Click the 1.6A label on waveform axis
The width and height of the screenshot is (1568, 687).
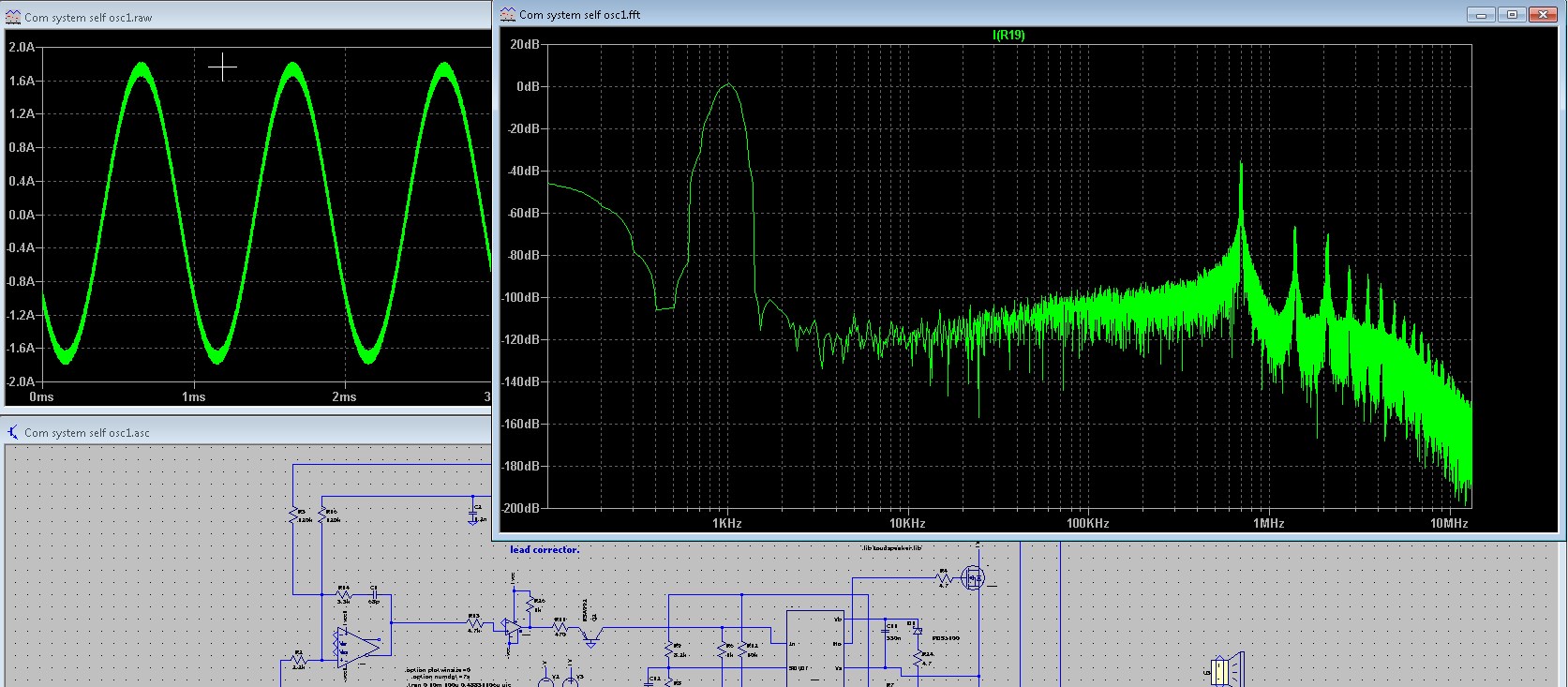tap(22, 82)
